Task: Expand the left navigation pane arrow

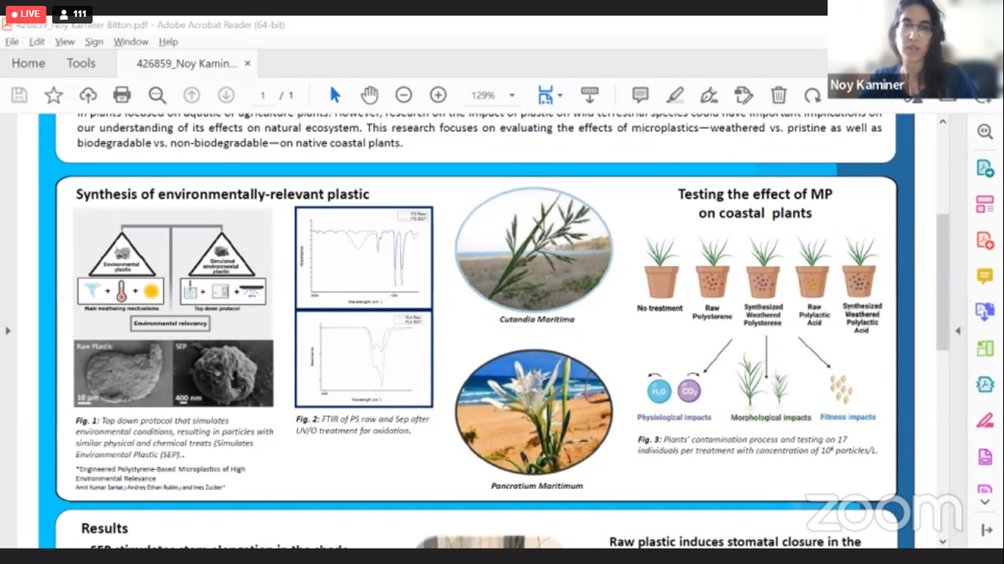Action: (x=8, y=331)
